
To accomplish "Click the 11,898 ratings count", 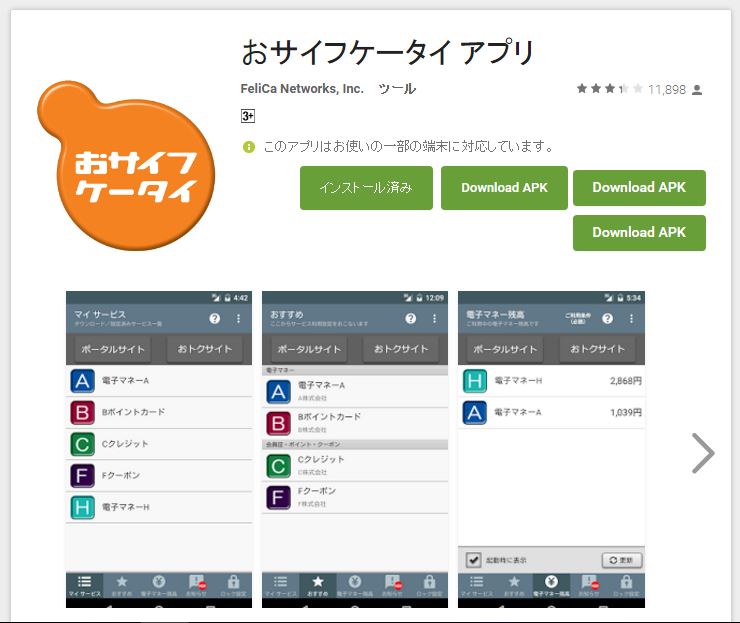I will pos(666,89).
